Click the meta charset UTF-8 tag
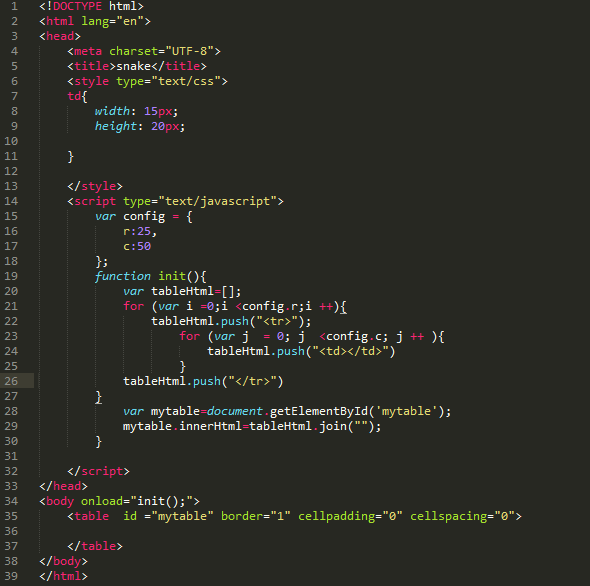The image size is (590, 586). point(144,51)
